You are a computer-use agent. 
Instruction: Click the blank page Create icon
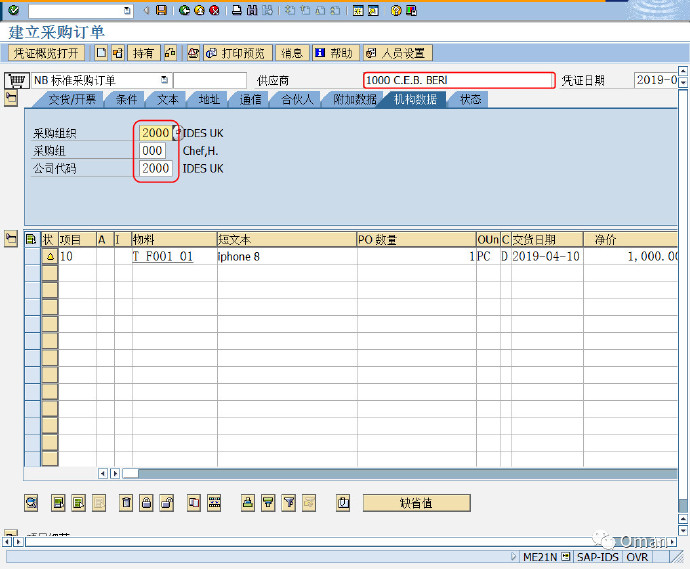tap(101, 53)
